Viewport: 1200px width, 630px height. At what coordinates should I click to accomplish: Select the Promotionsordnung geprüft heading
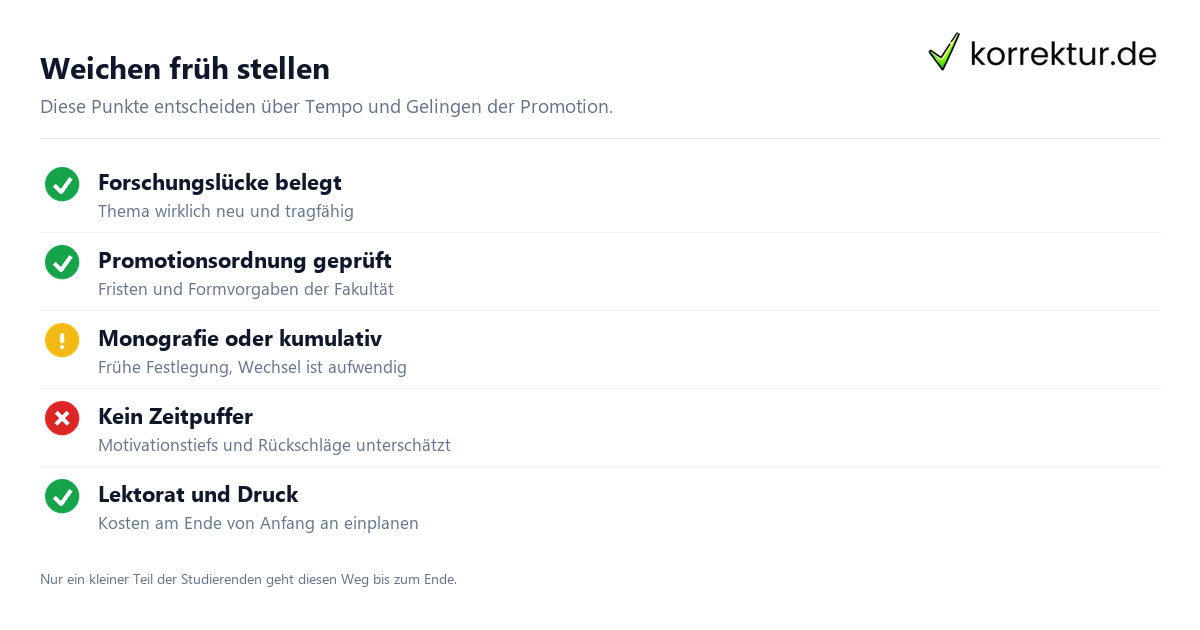(245, 261)
